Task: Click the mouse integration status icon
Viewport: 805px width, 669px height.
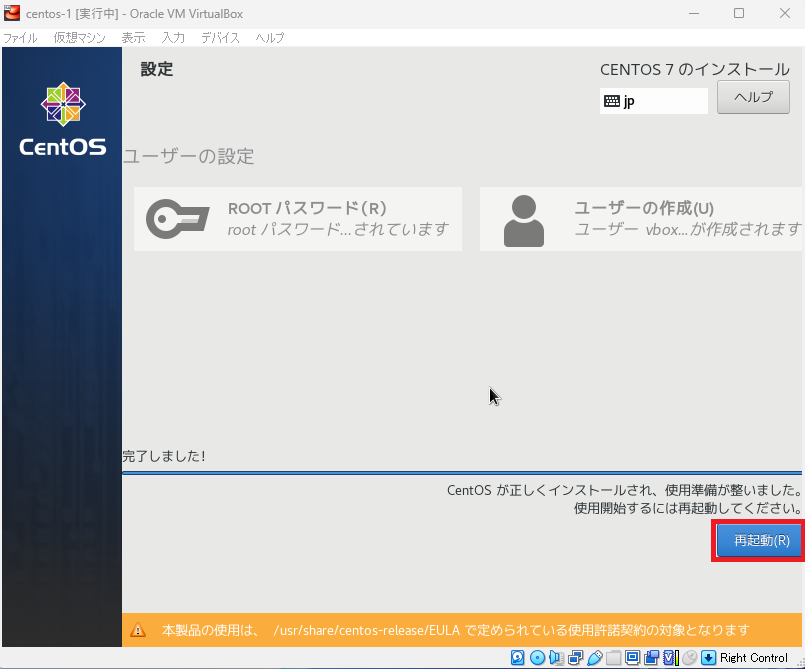Action: click(x=689, y=658)
